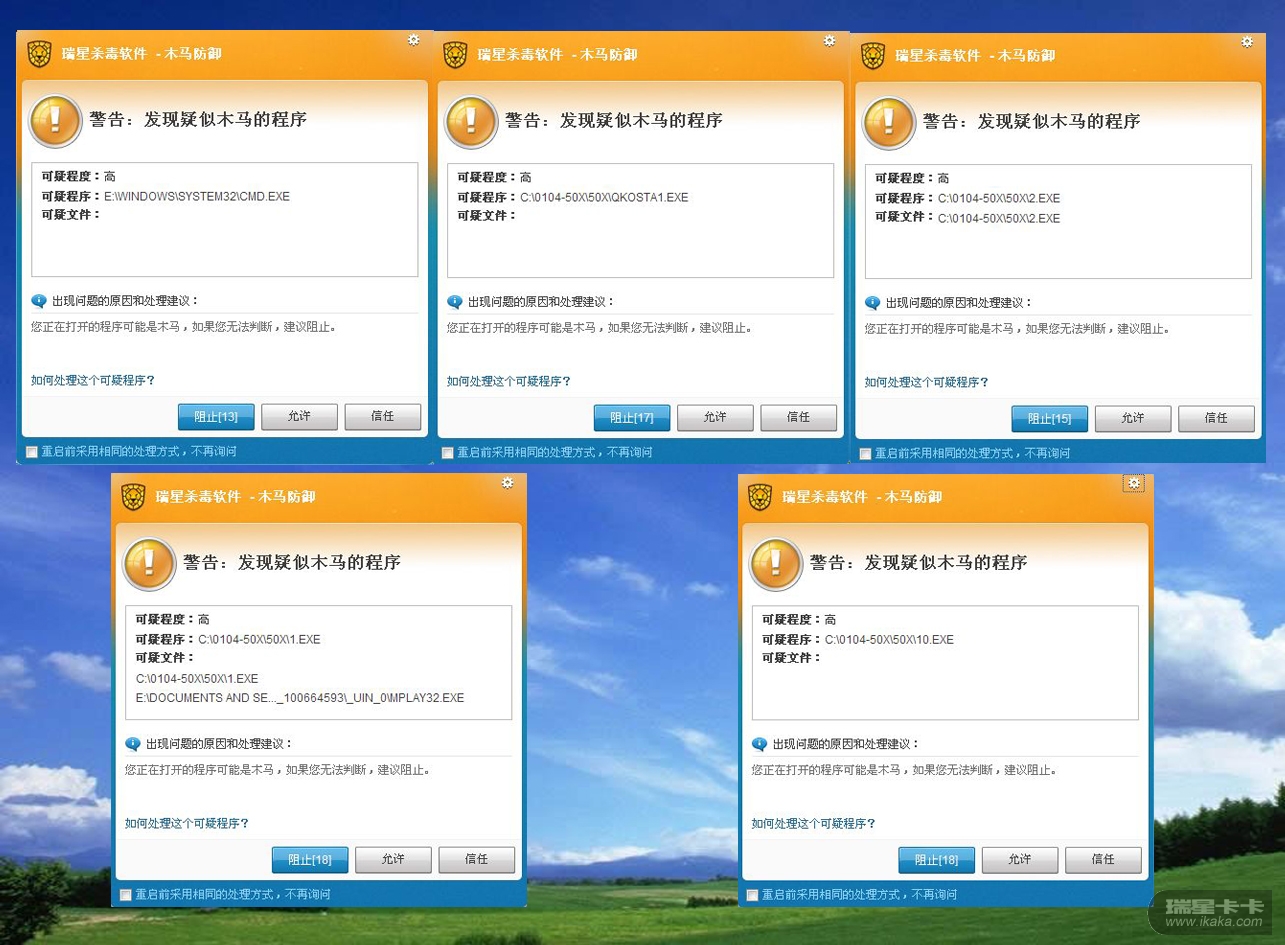Click the lion logo in the 10.EXE dialog
Screen dimensions: 1285x945
[x=760, y=497]
